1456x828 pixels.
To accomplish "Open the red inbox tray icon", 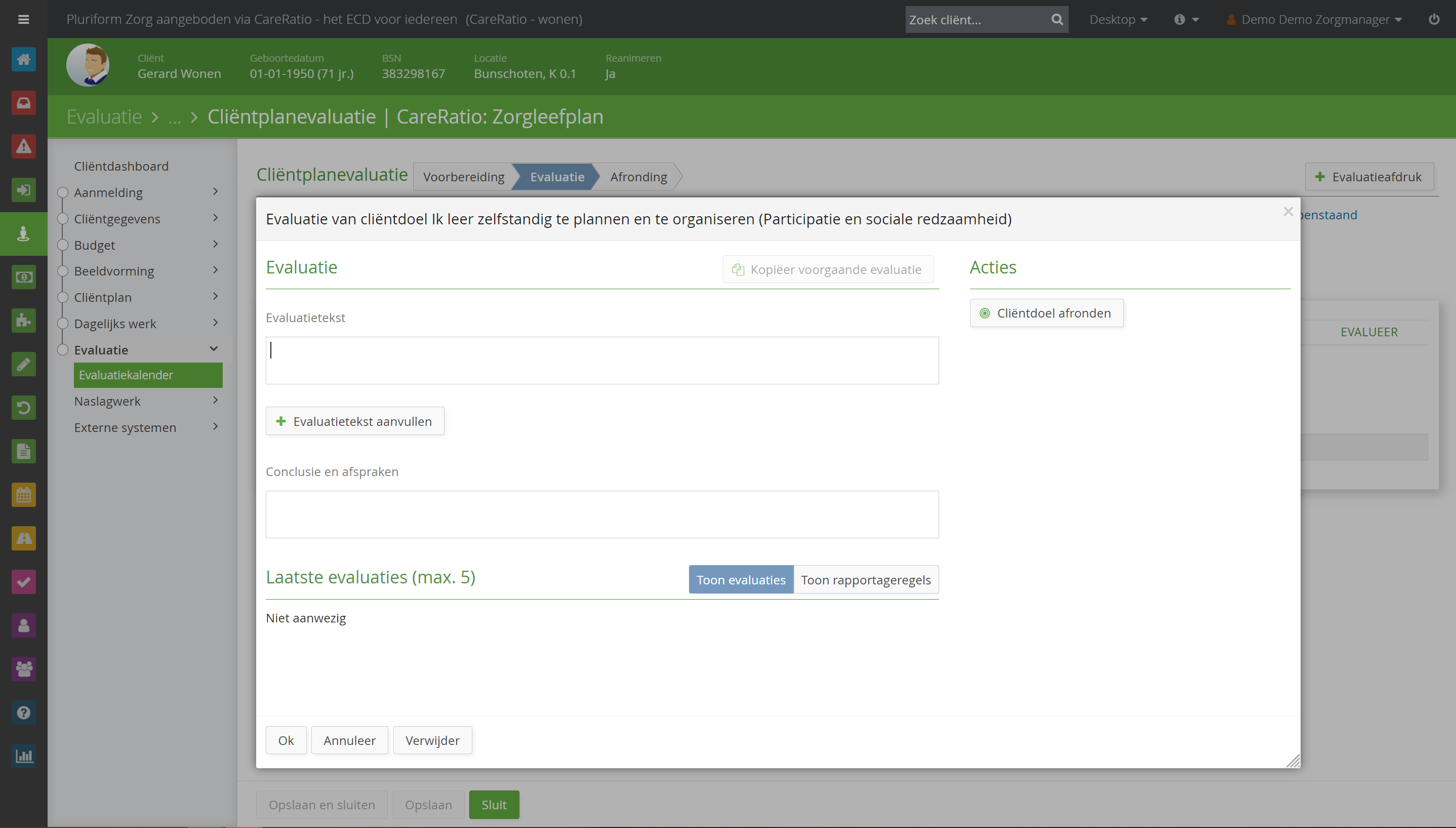I will pyautogui.click(x=23, y=103).
